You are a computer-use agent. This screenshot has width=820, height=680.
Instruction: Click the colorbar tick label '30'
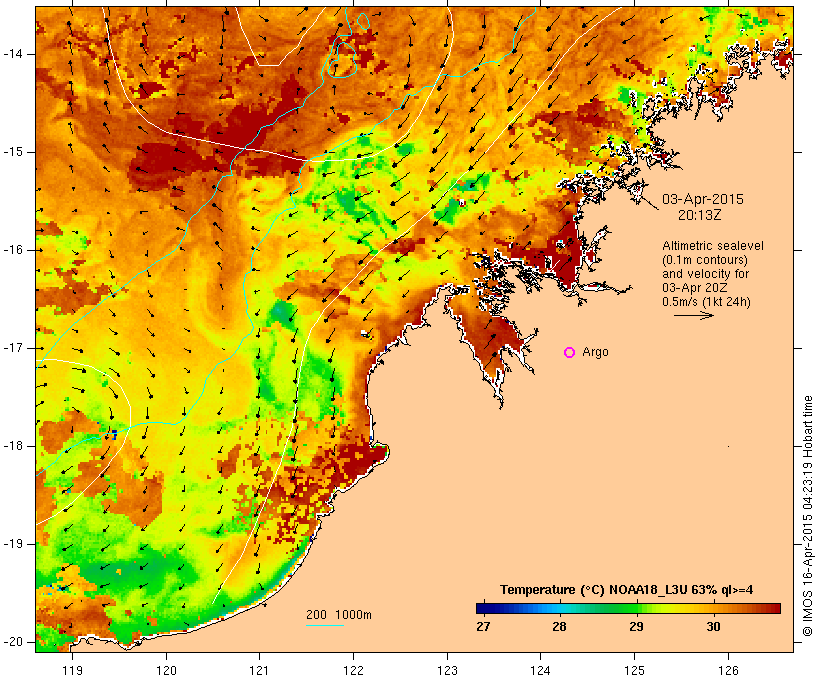tap(713, 626)
